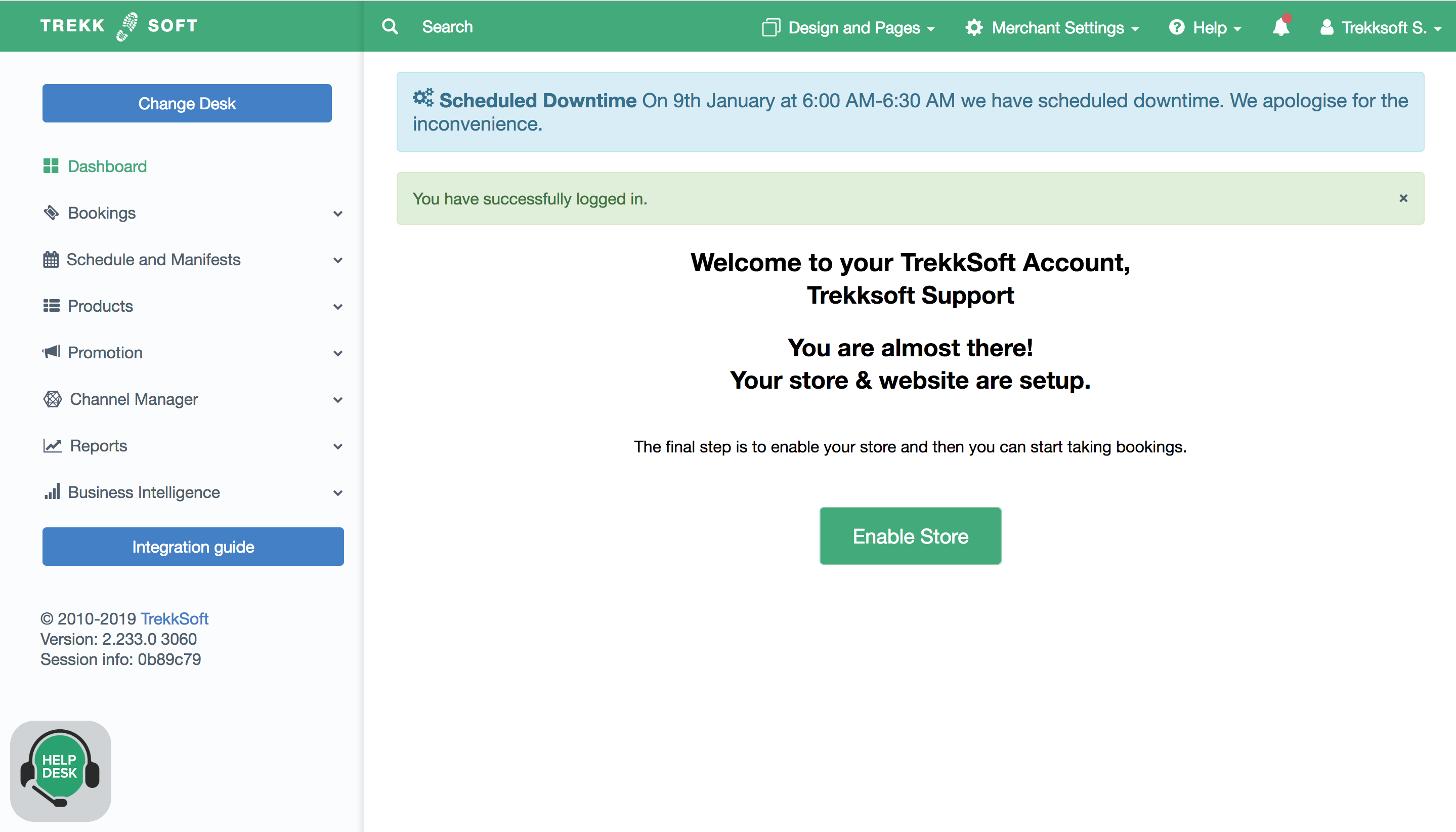Image resolution: width=1456 pixels, height=832 pixels.
Task: Open the Help Desk headset widget
Action: click(61, 770)
